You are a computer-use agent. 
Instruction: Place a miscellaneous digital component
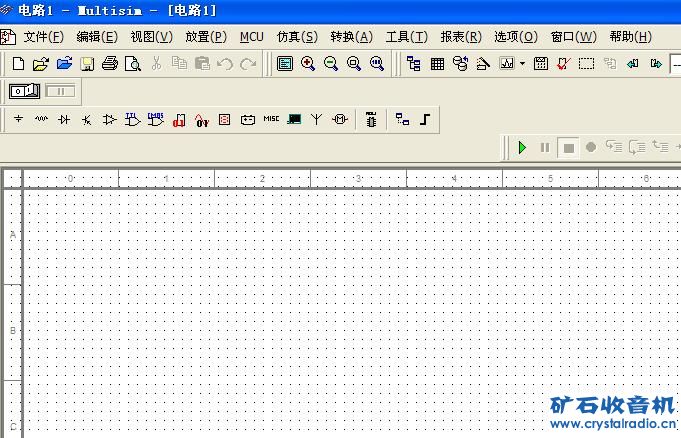179,119
